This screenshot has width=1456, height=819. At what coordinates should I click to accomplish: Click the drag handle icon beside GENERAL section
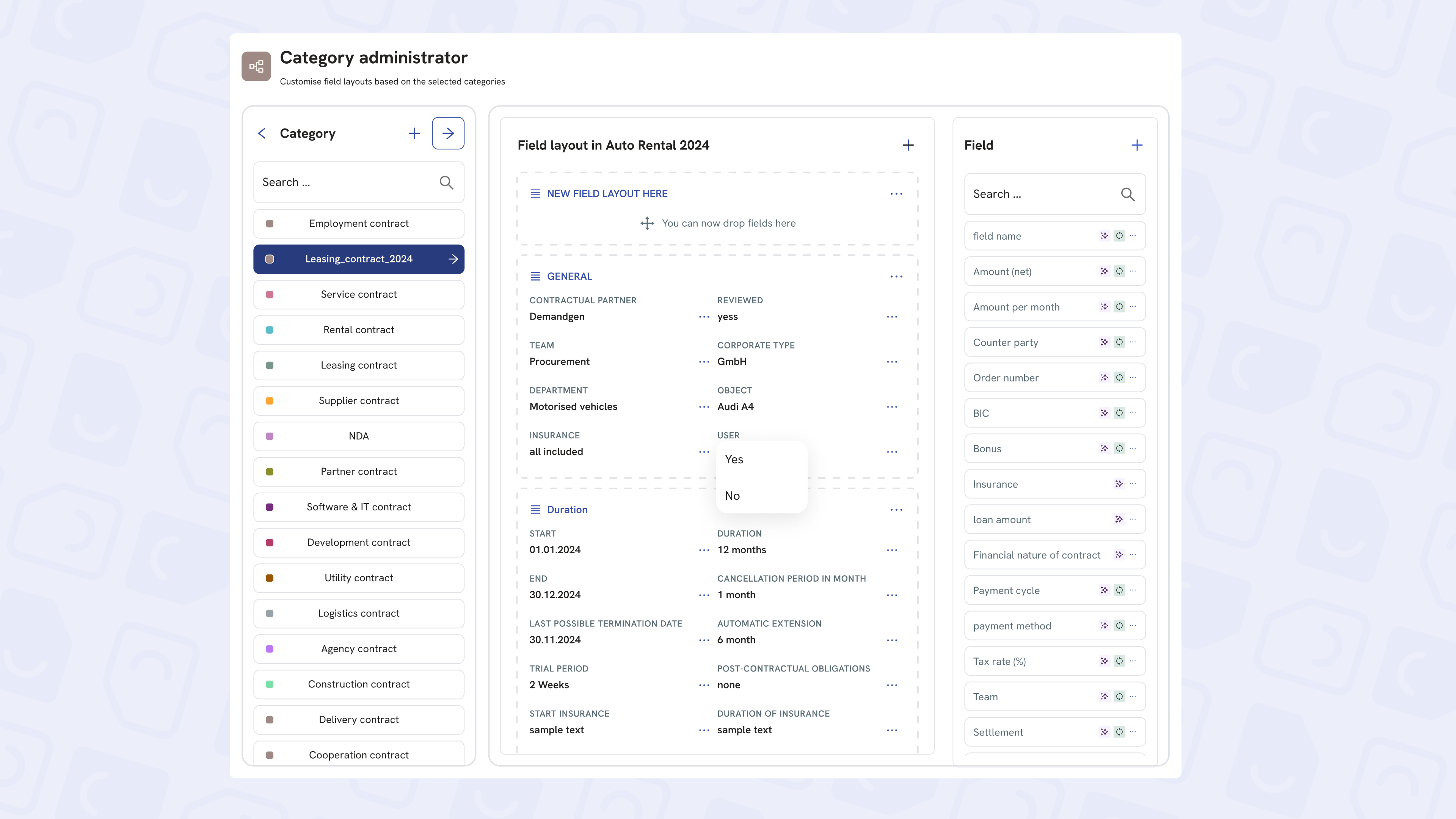click(535, 276)
